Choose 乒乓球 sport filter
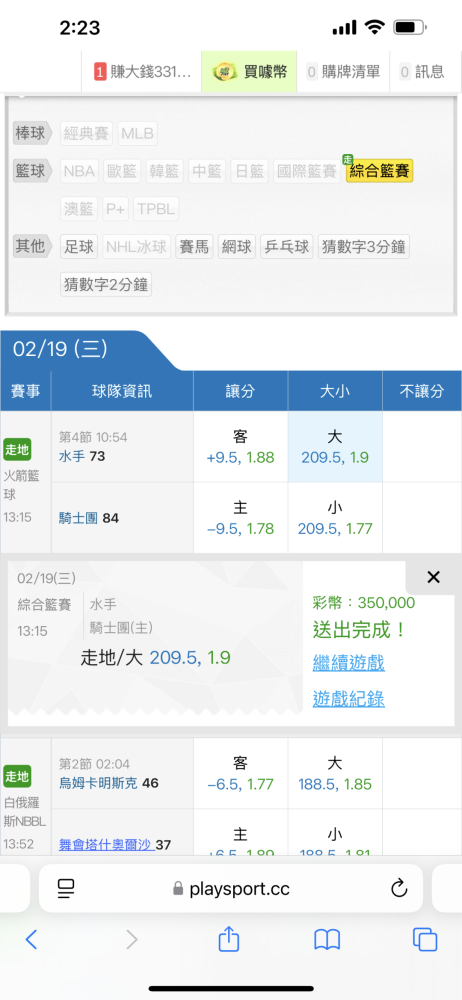This screenshot has height=1000, width=462. [x=287, y=247]
